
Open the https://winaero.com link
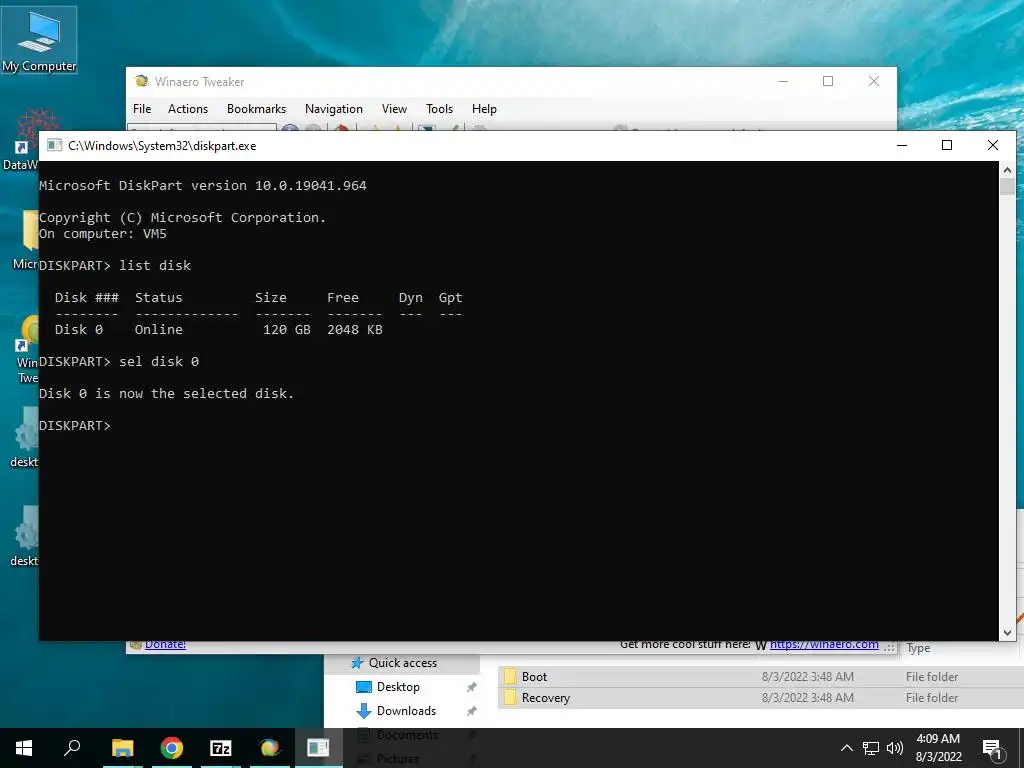(x=824, y=645)
